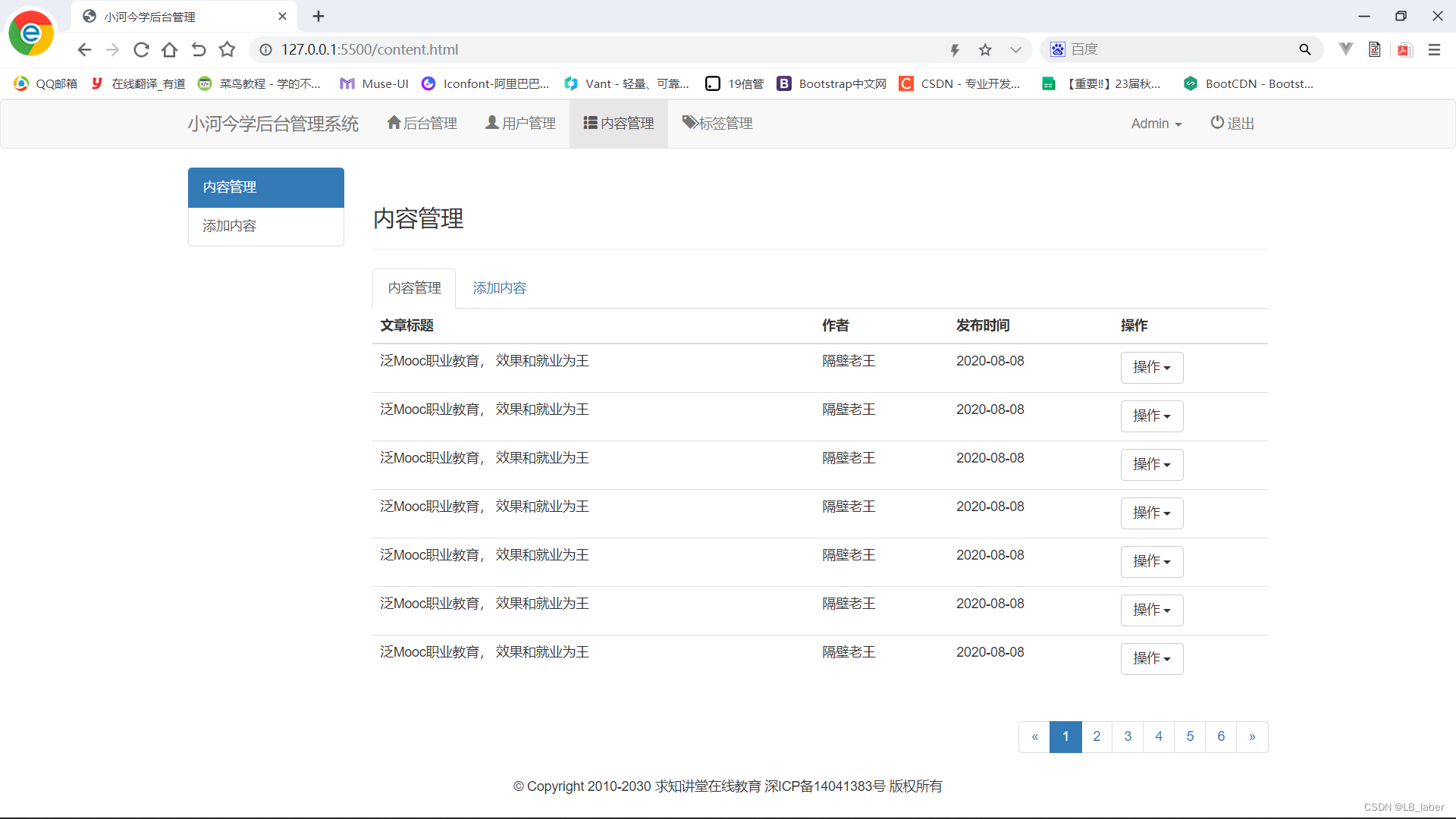Click the undo close-tab arrow icon
1456x819 pixels.
click(x=199, y=49)
